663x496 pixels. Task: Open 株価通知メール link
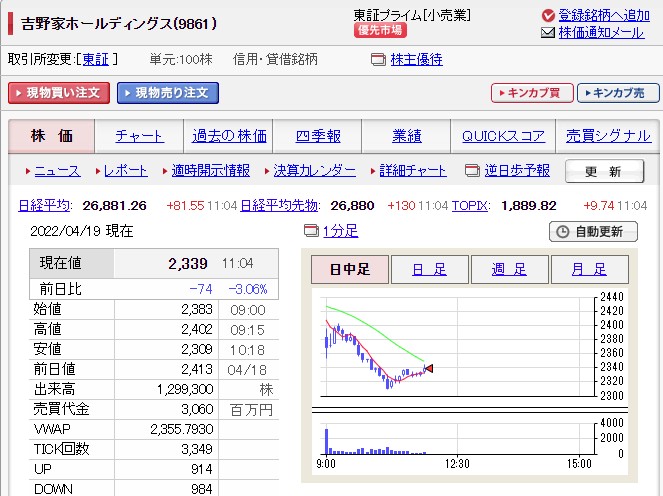[601, 33]
